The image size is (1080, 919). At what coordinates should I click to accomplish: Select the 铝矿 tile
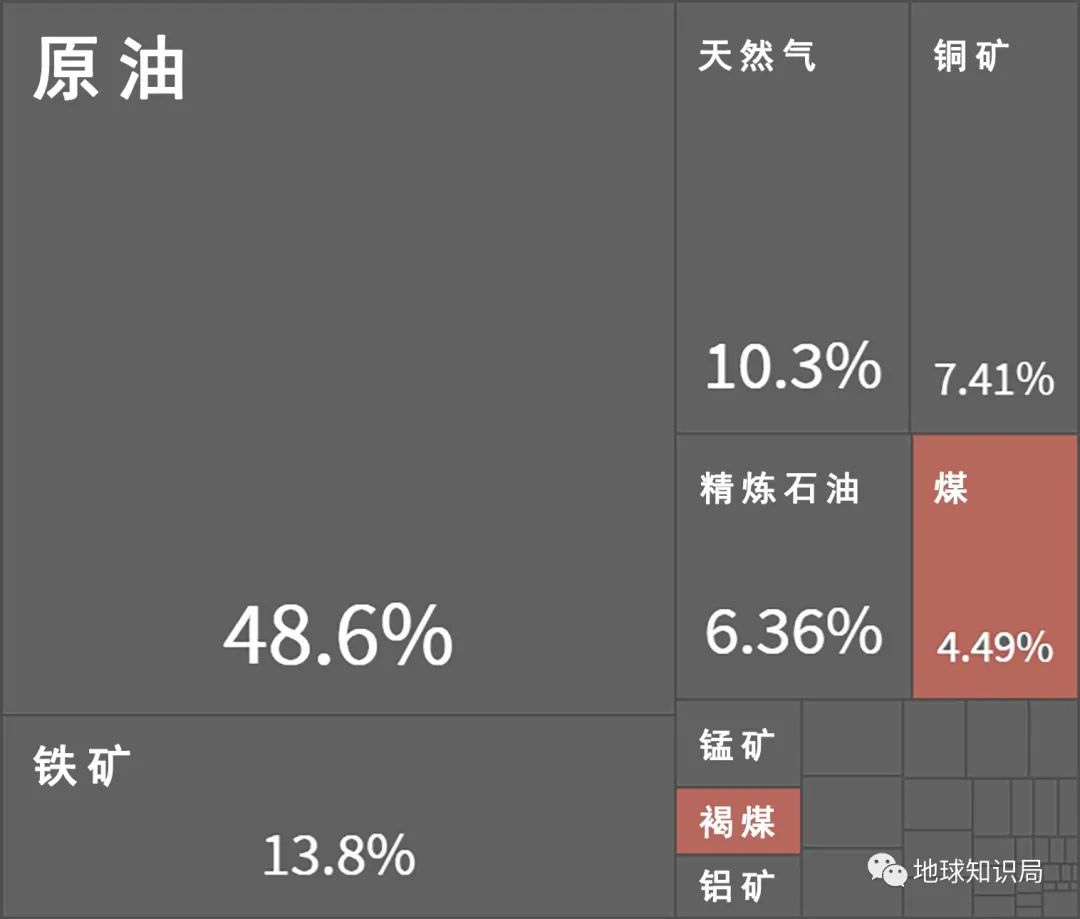tap(737, 886)
